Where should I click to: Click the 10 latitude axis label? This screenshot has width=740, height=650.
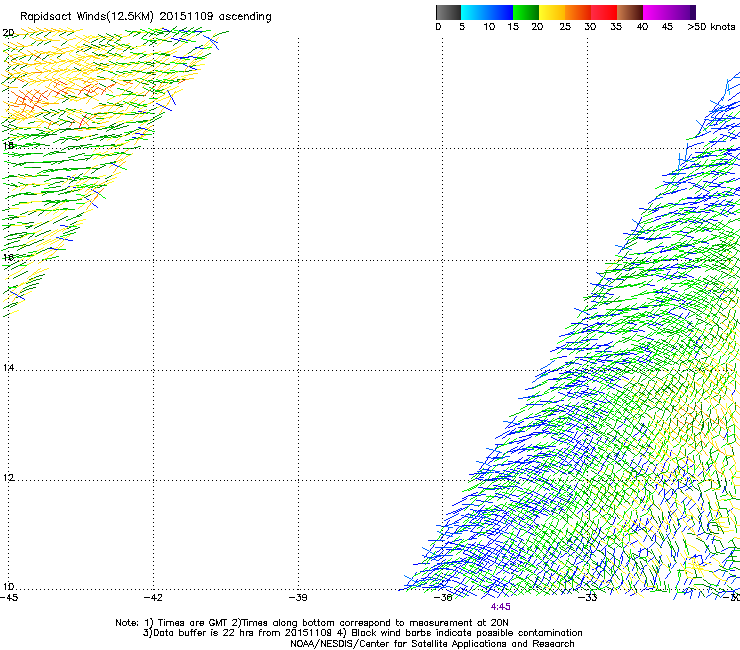[x=8, y=587]
